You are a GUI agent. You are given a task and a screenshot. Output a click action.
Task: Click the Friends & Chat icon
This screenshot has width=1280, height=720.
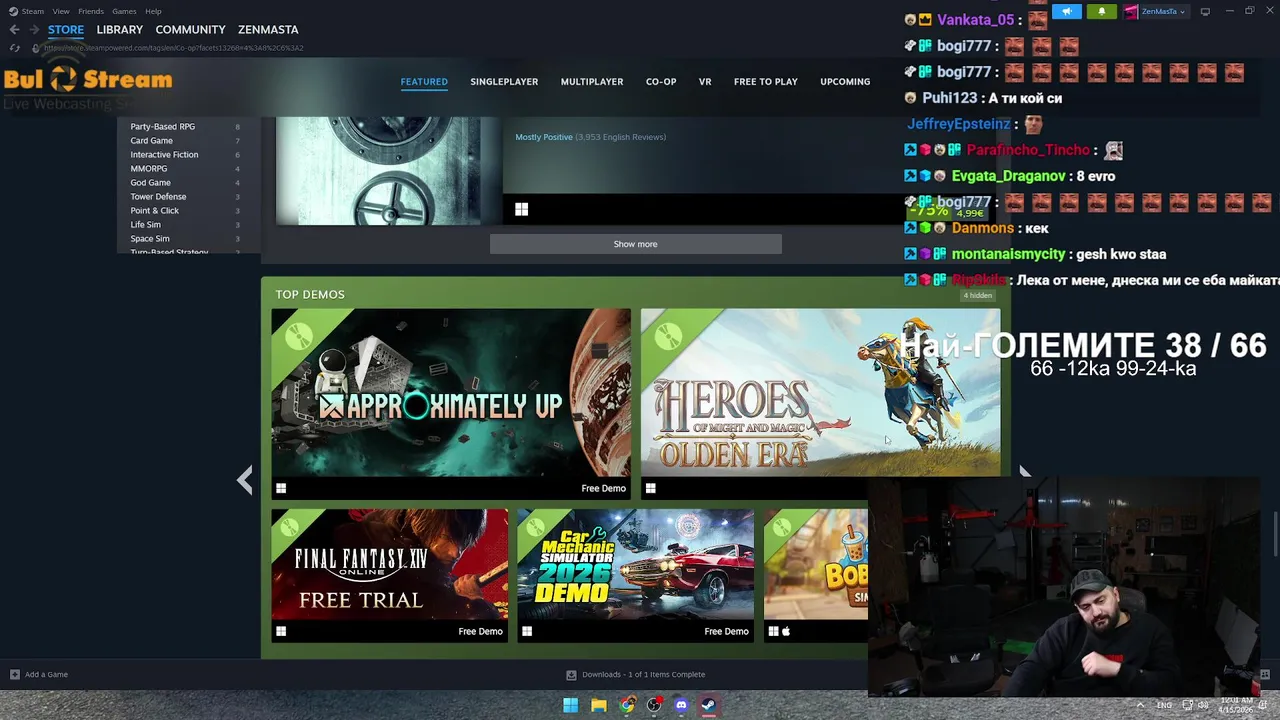tap(1265, 675)
